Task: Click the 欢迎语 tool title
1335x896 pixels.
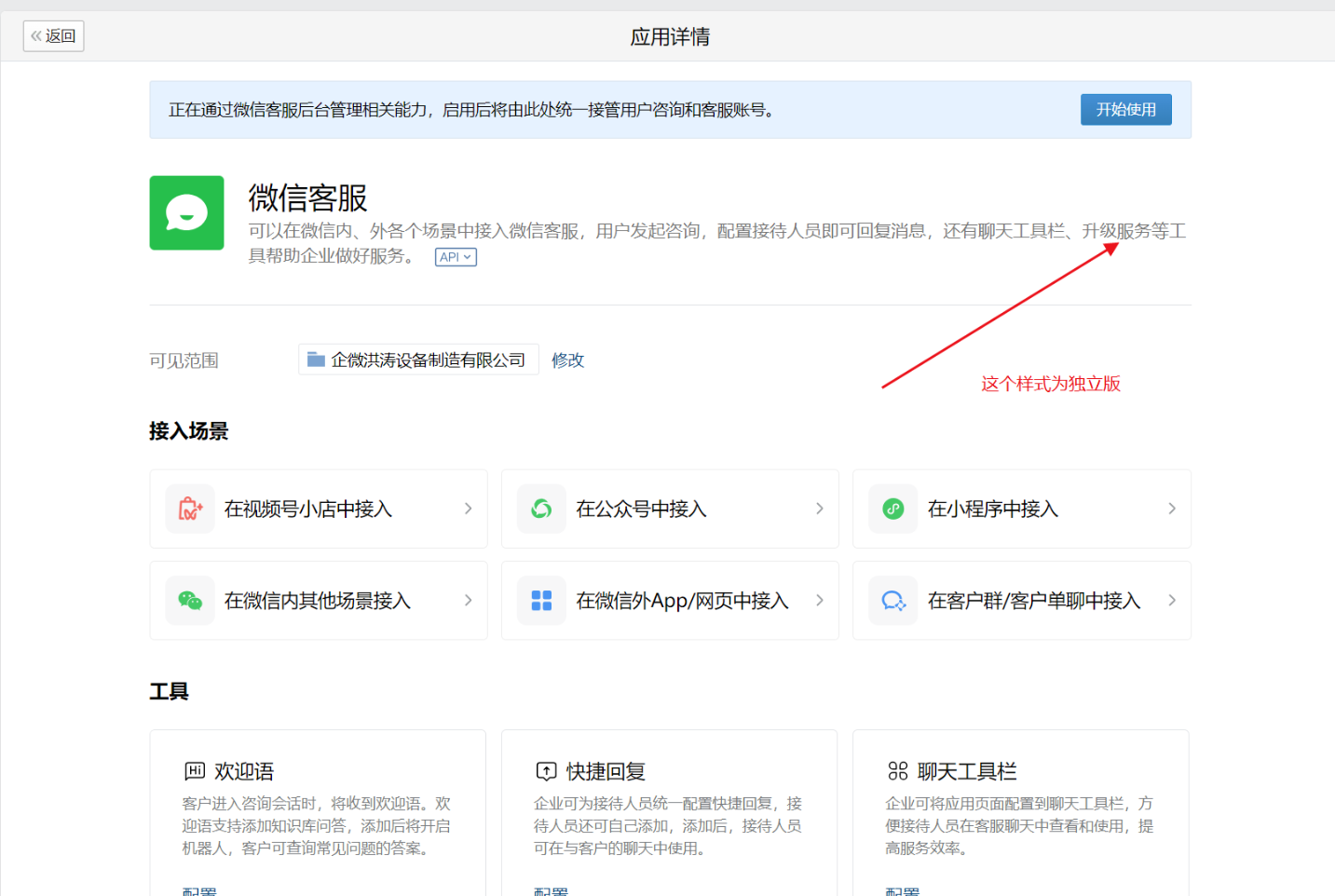Action: (x=244, y=771)
